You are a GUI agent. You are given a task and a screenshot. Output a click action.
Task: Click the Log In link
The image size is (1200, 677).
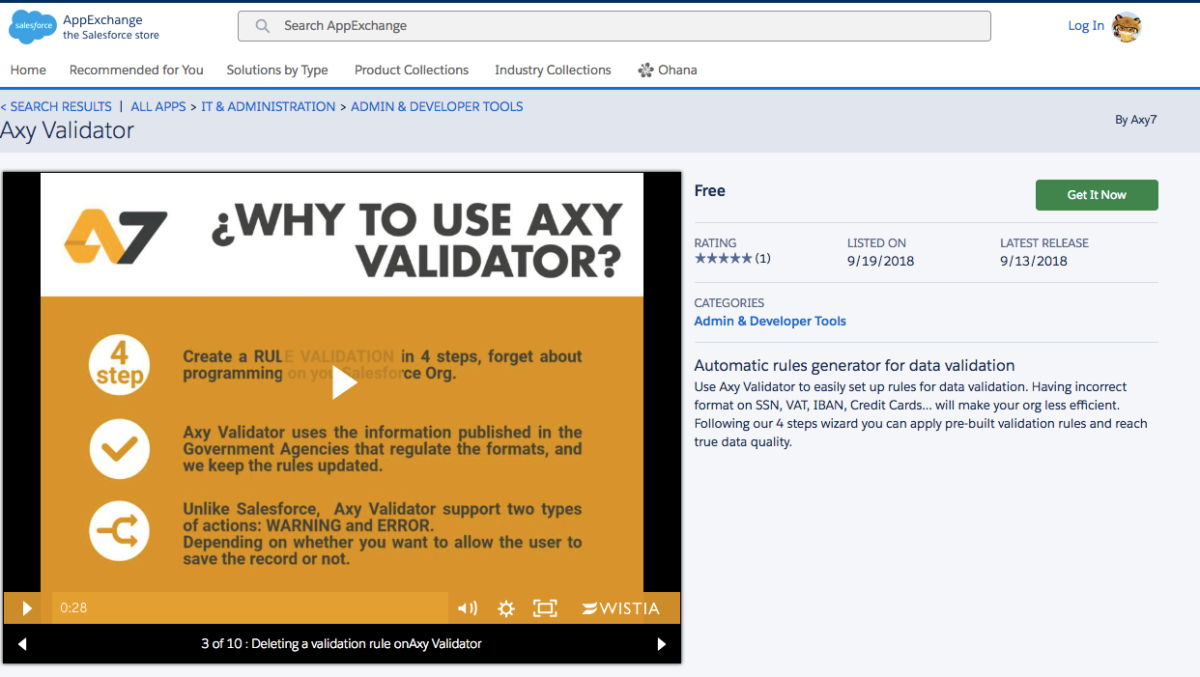[x=1086, y=26]
